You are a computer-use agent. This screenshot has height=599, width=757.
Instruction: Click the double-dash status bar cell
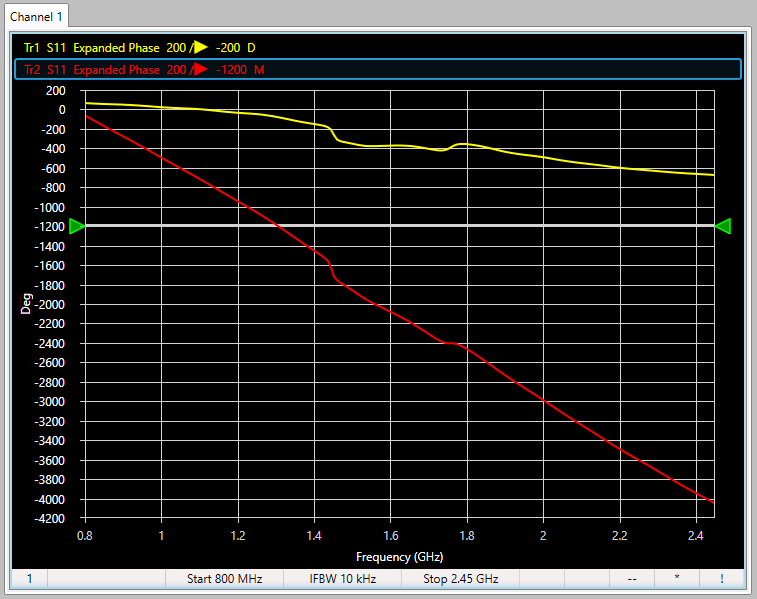(x=632, y=578)
